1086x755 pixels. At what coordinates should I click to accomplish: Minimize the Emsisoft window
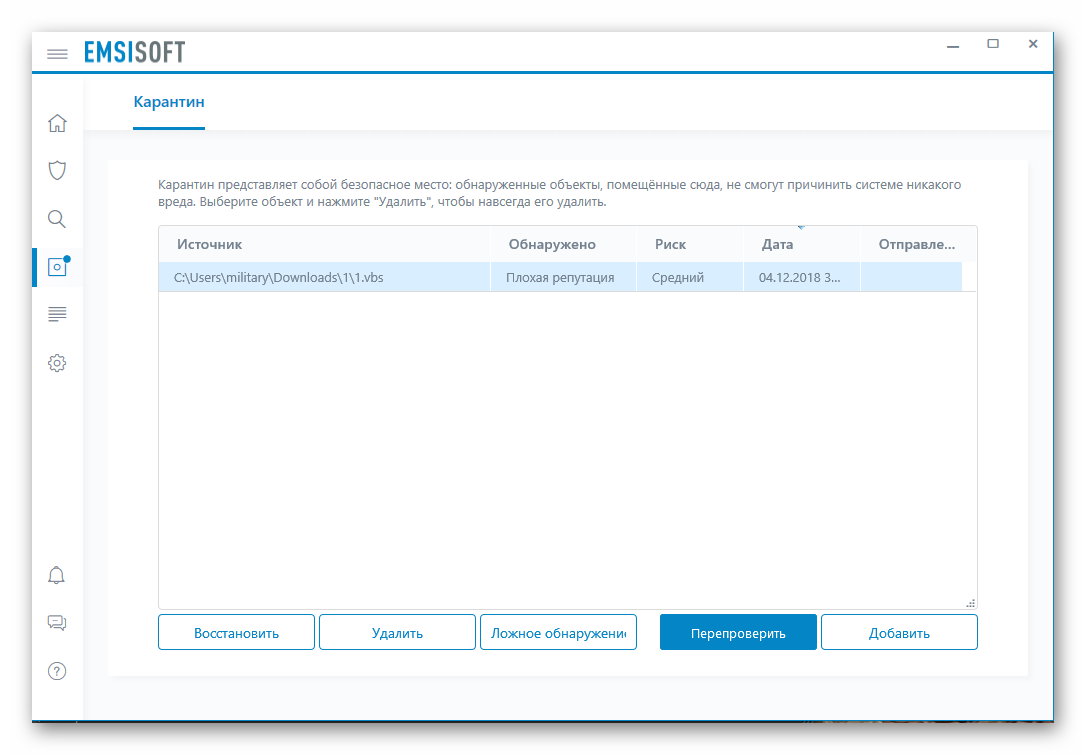pyautogui.click(x=953, y=45)
